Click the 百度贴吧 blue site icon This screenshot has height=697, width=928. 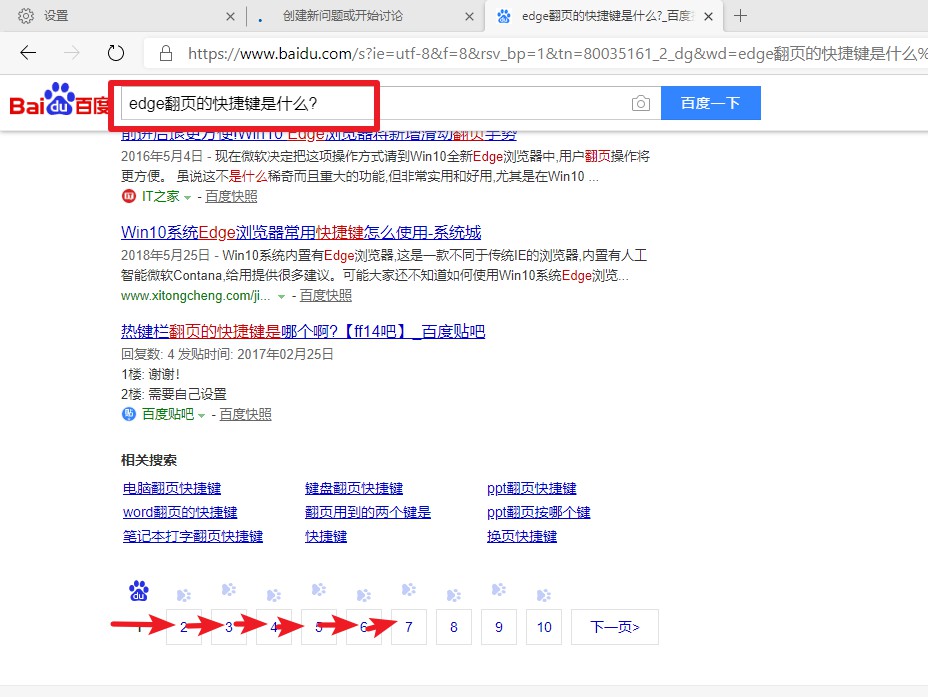coord(128,414)
